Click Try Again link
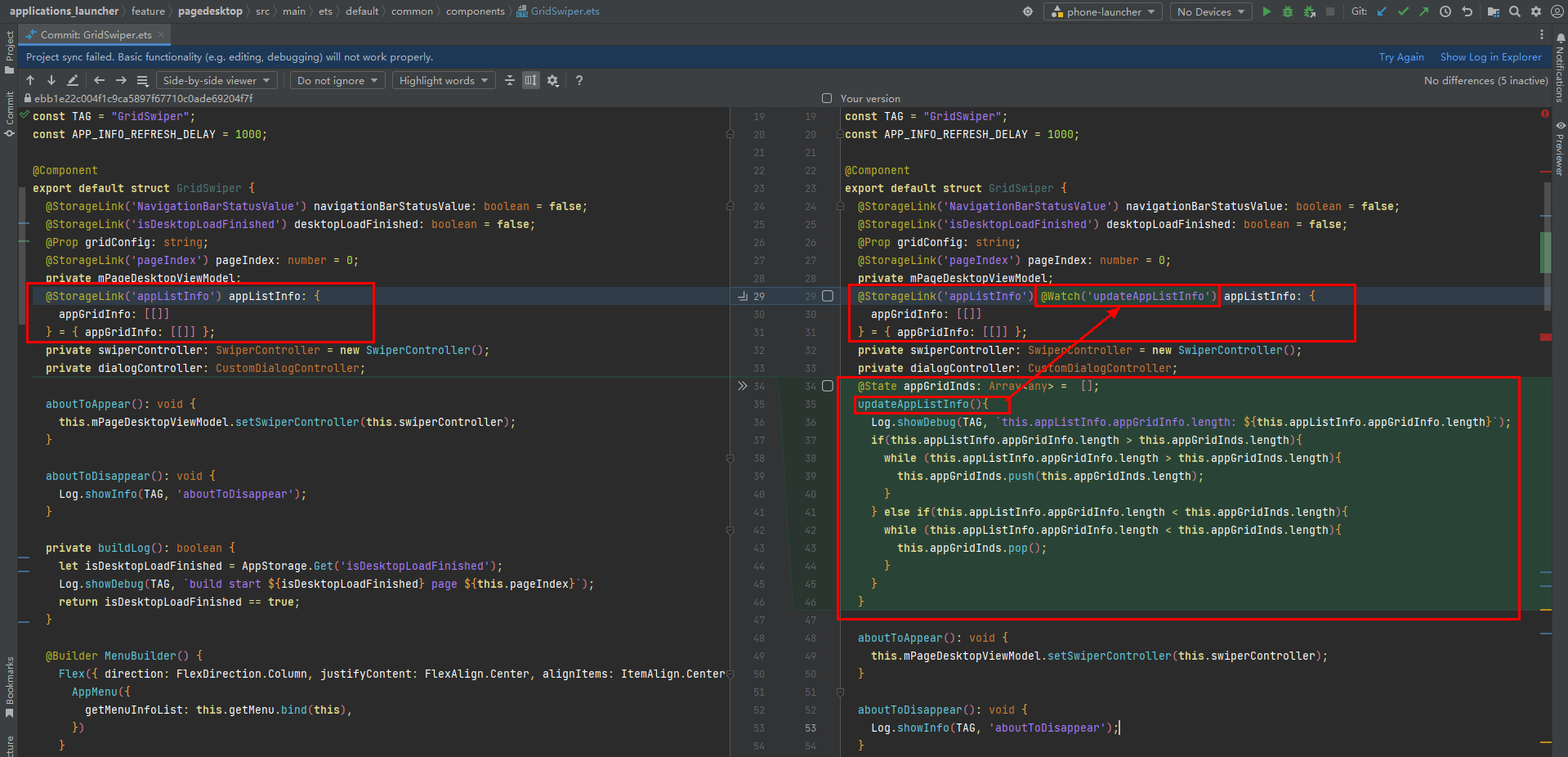 point(1401,56)
